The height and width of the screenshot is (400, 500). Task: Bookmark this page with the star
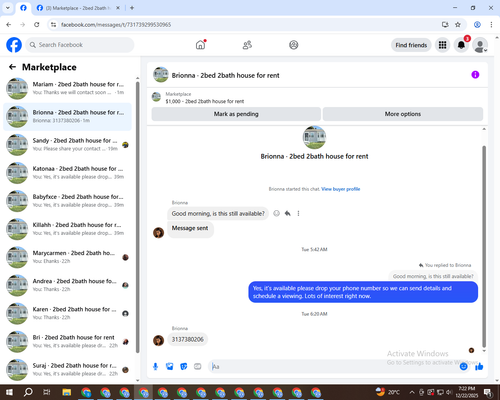tap(458, 24)
